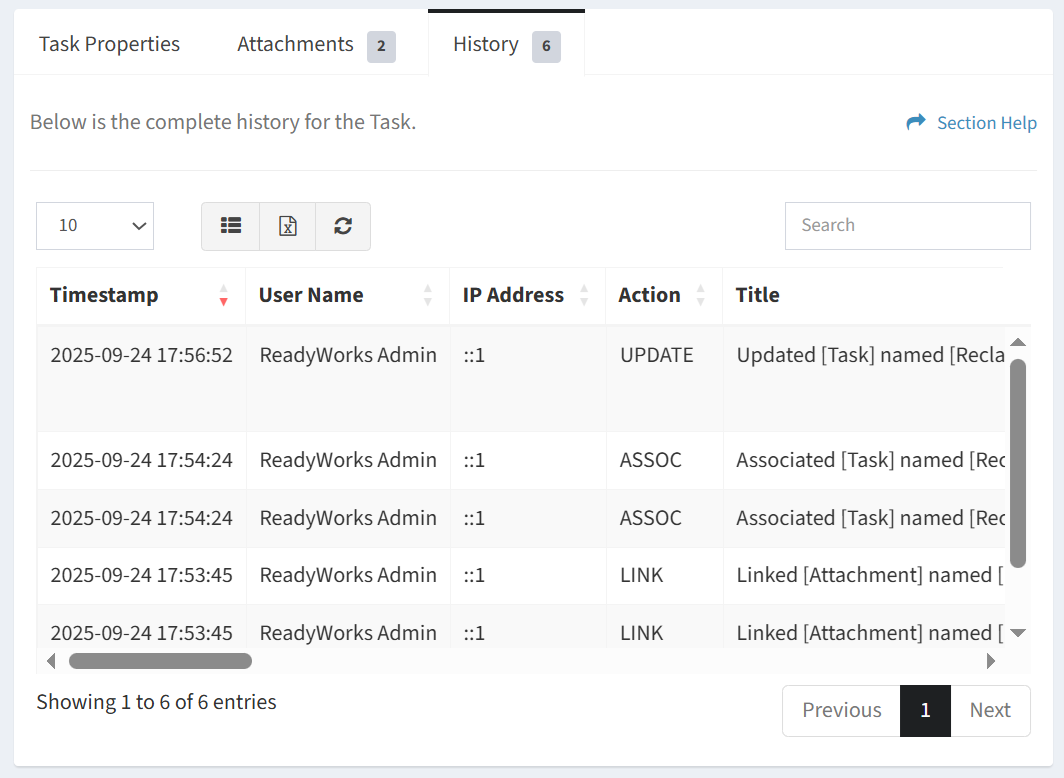Click the Section Help arrow icon
The image size is (1064, 778).
point(915,122)
